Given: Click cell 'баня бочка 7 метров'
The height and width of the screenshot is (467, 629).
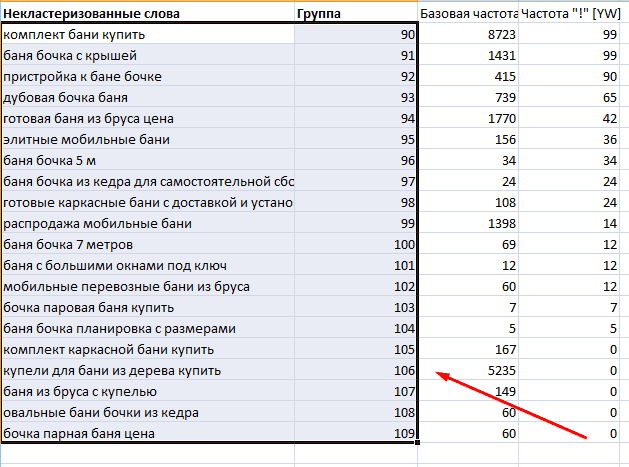Looking at the screenshot, I should tap(148, 244).
